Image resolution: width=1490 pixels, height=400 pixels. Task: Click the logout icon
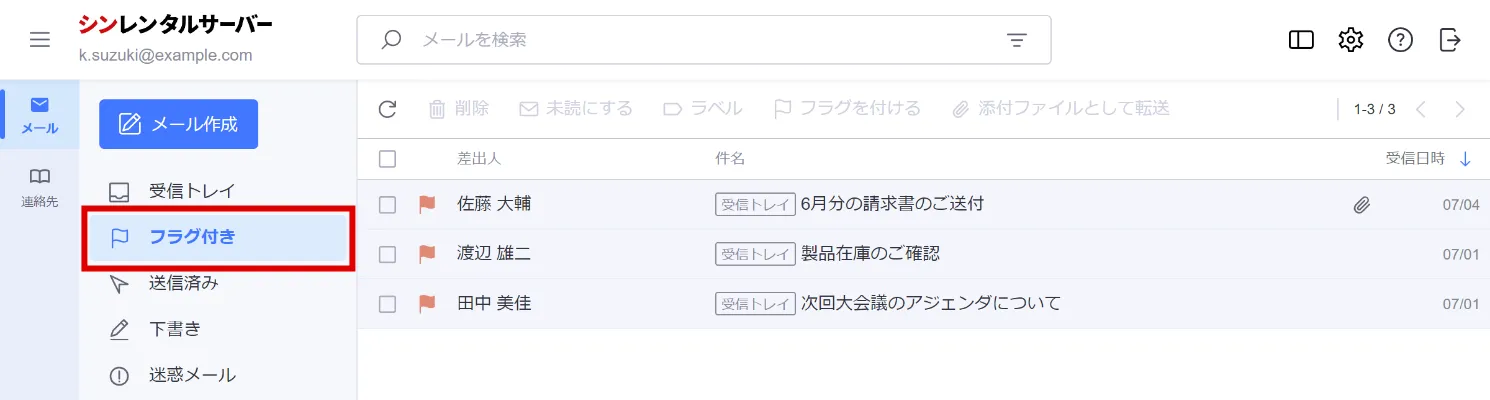[x=1450, y=40]
